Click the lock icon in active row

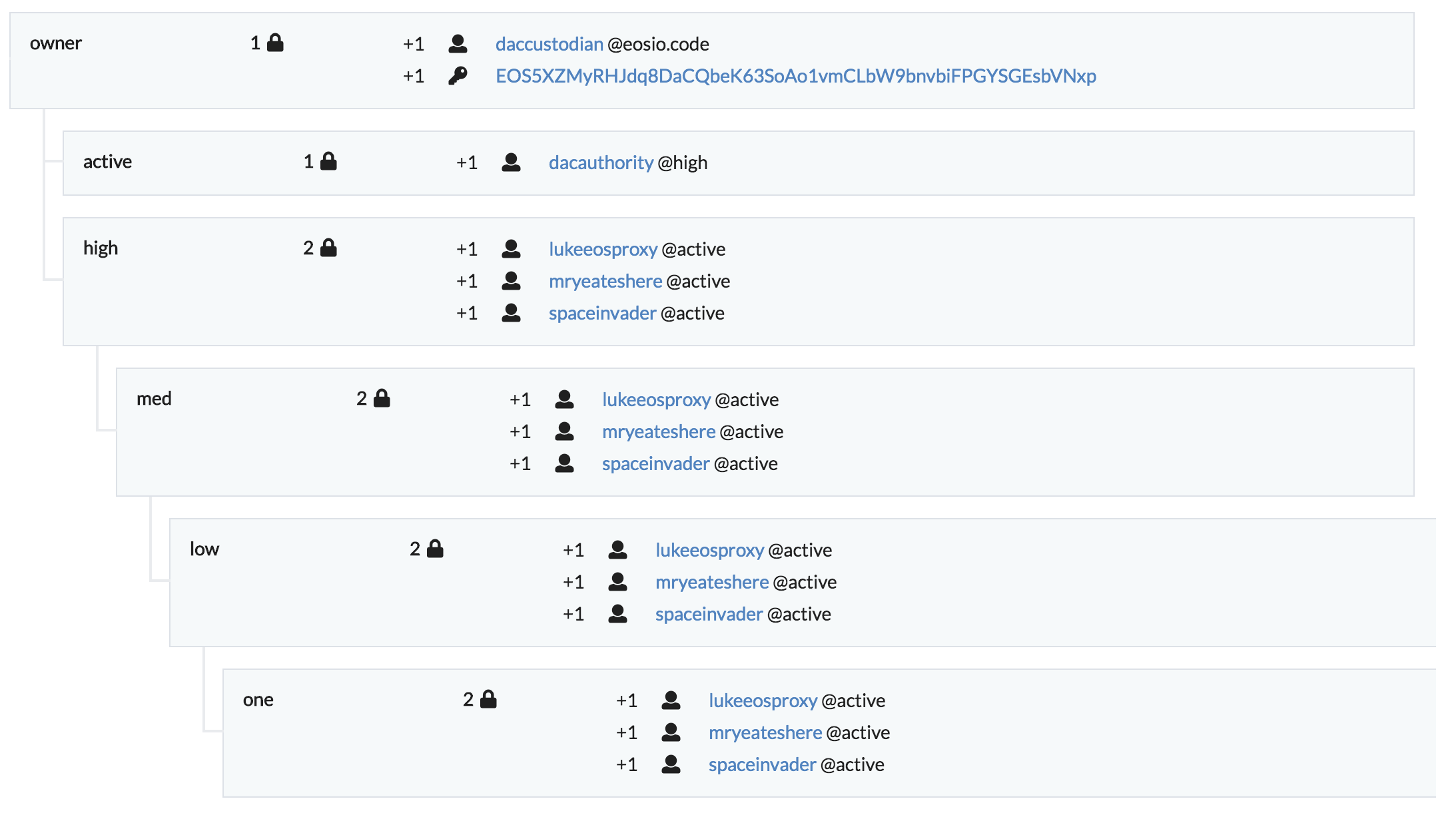click(x=328, y=162)
